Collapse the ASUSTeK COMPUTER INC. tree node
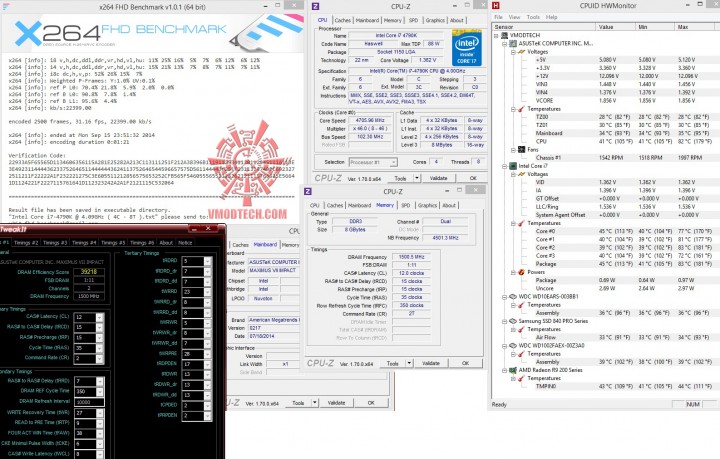Image resolution: width=720 pixels, height=459 pixels. point(505,44)
